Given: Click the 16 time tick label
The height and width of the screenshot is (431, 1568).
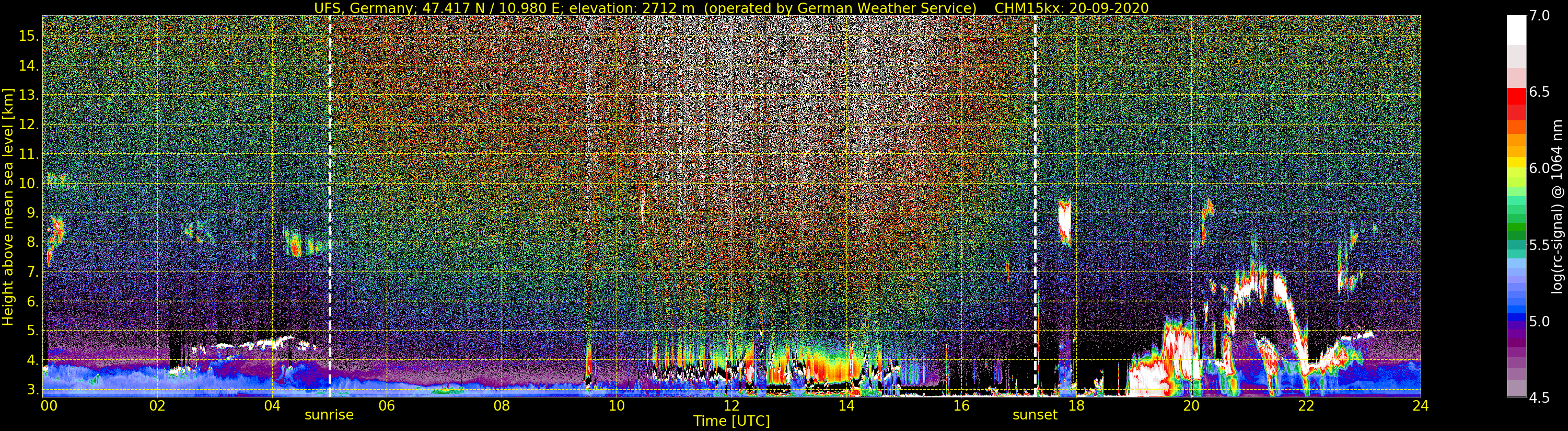Looking at the screenshot, I should tap(961, 406).
